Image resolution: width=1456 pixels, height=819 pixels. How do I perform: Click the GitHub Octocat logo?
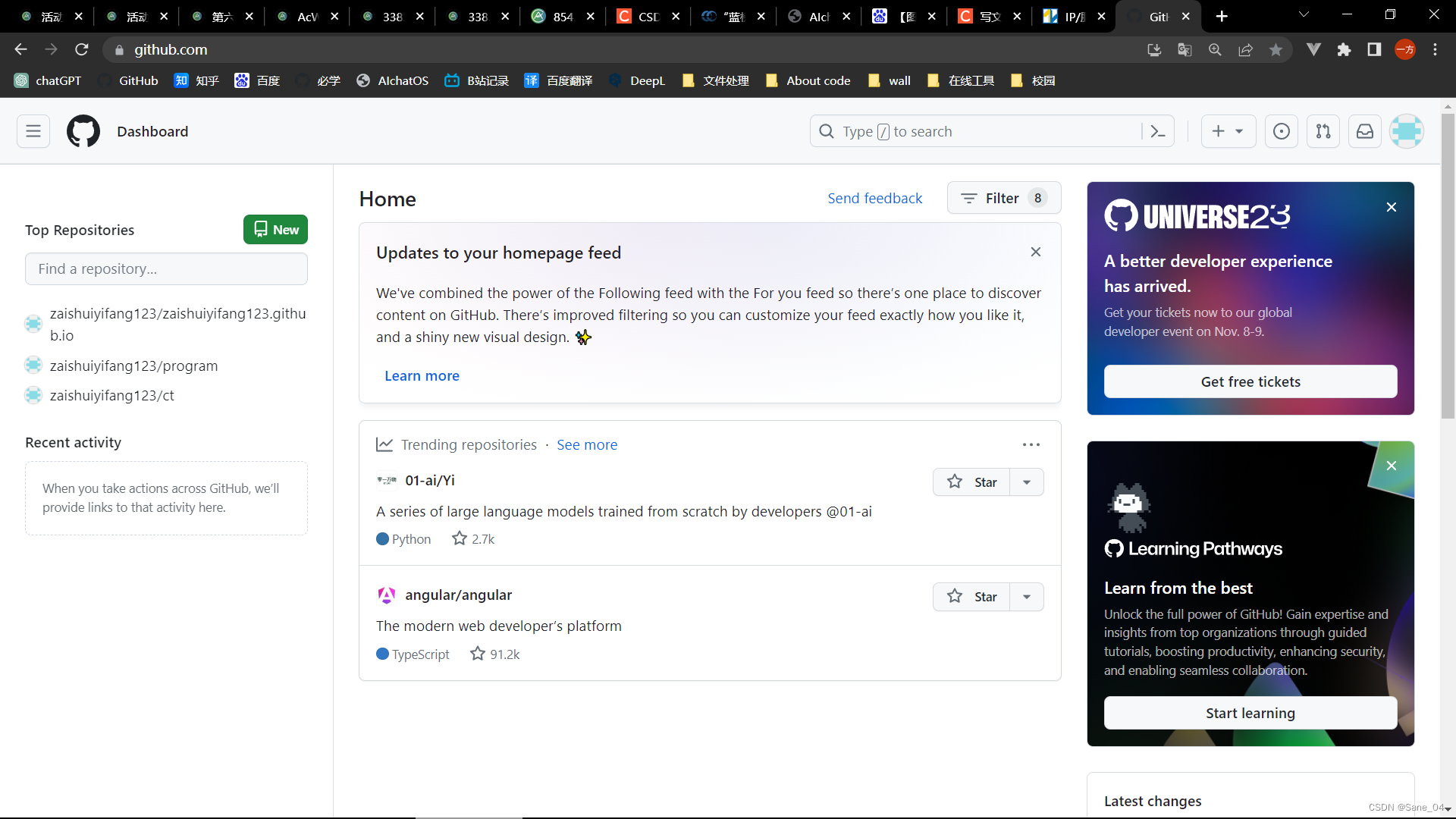(83, 131)
